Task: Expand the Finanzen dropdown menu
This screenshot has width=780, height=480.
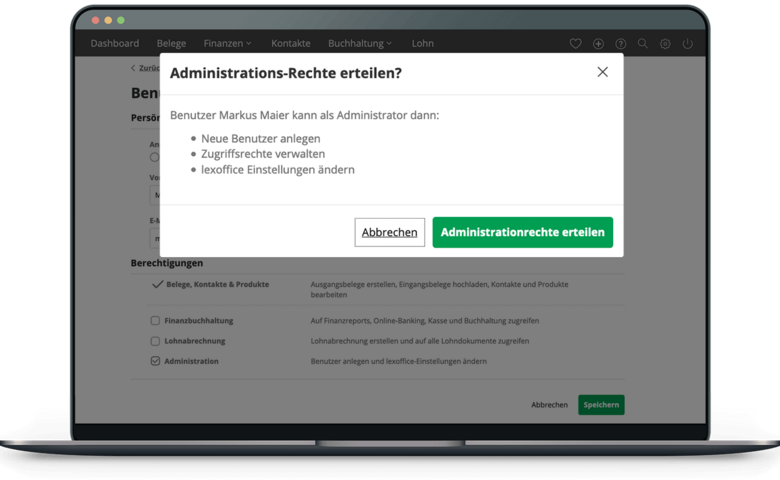Action: (x=227, y=44)
